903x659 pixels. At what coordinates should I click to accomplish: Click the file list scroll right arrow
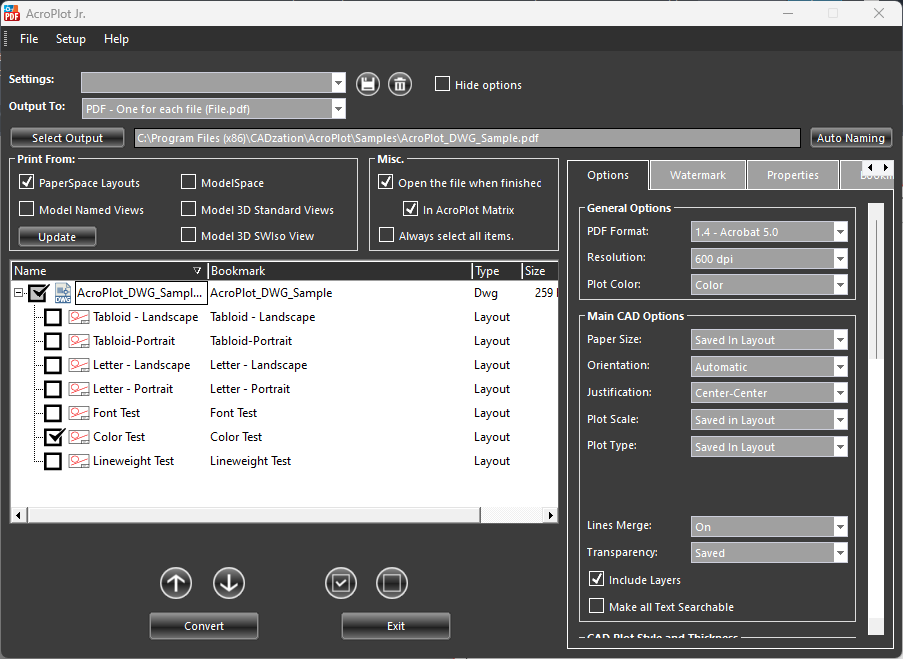pyautogui.click(x=551, y=515)
